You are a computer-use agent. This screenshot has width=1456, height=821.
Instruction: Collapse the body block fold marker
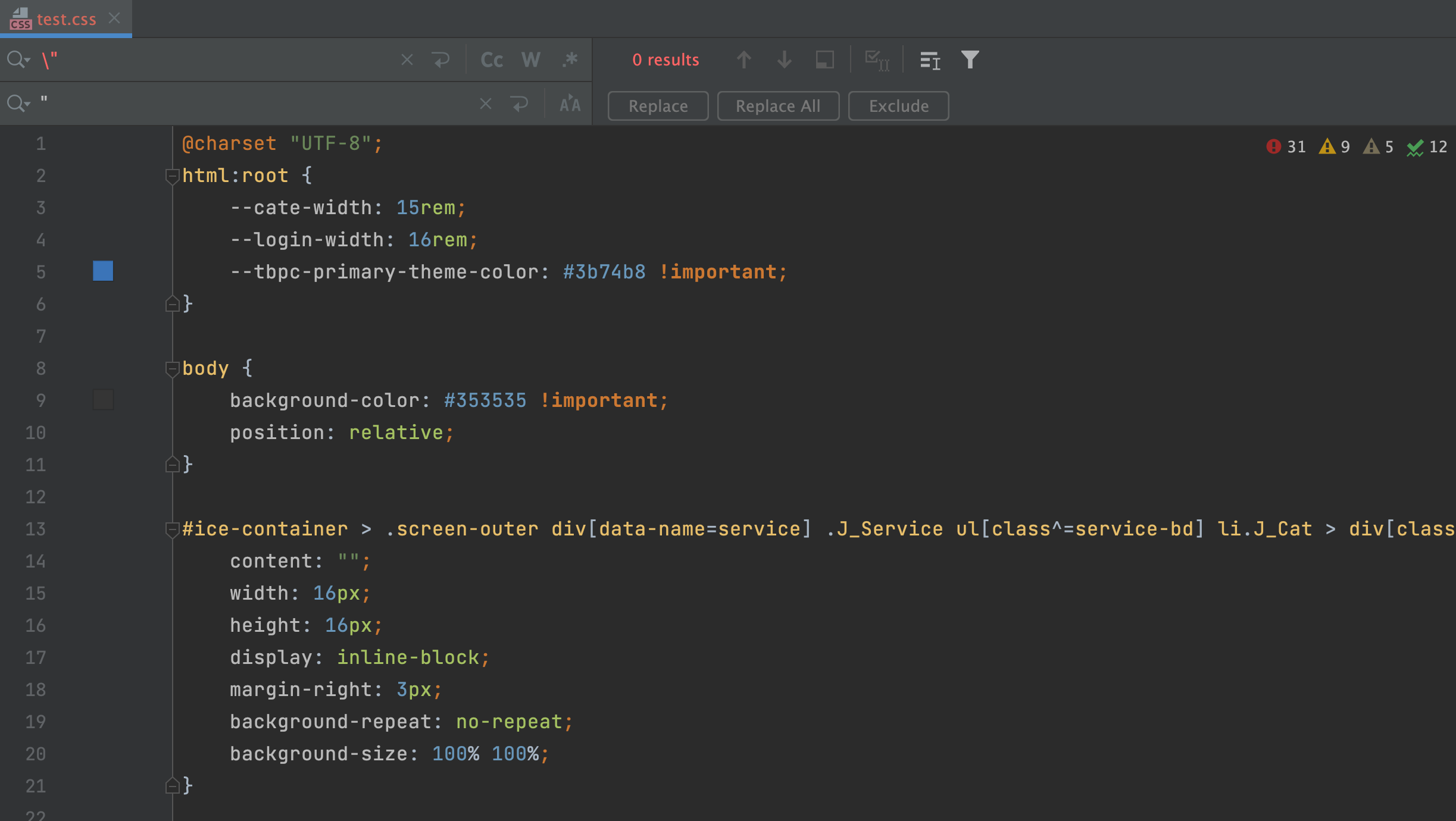172,369
